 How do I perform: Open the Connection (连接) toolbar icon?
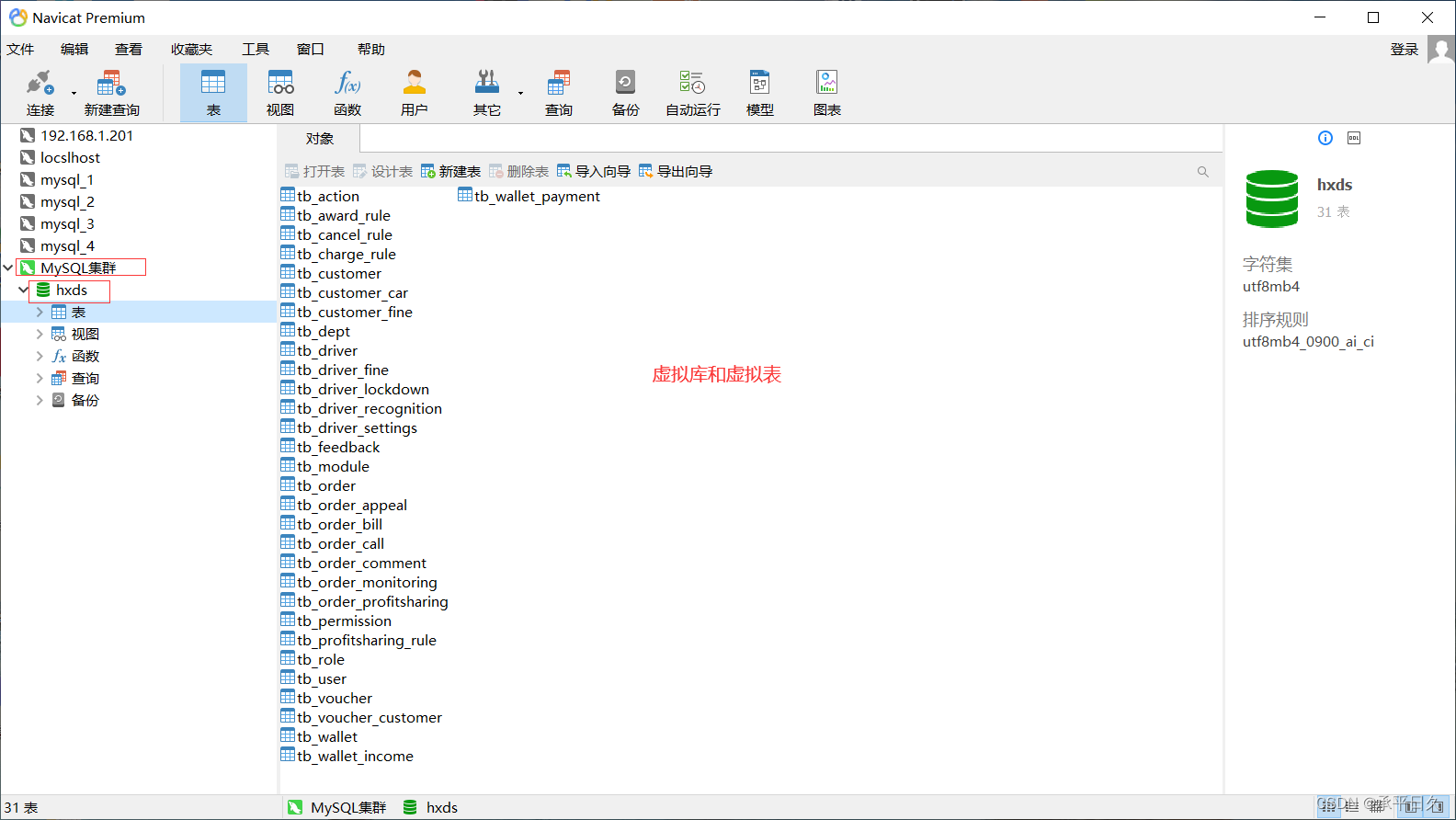tap(40, 93)
